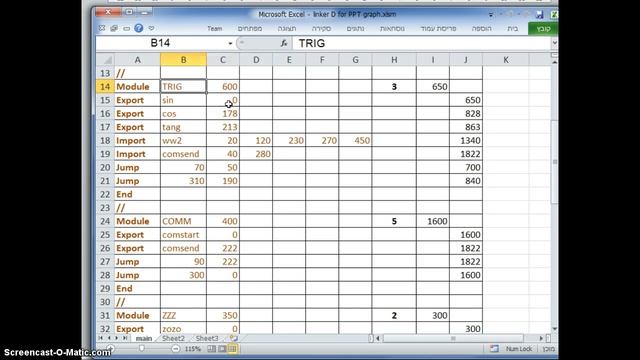
Task: Select the cell containing ZZZ
Action: click(183, 316)
